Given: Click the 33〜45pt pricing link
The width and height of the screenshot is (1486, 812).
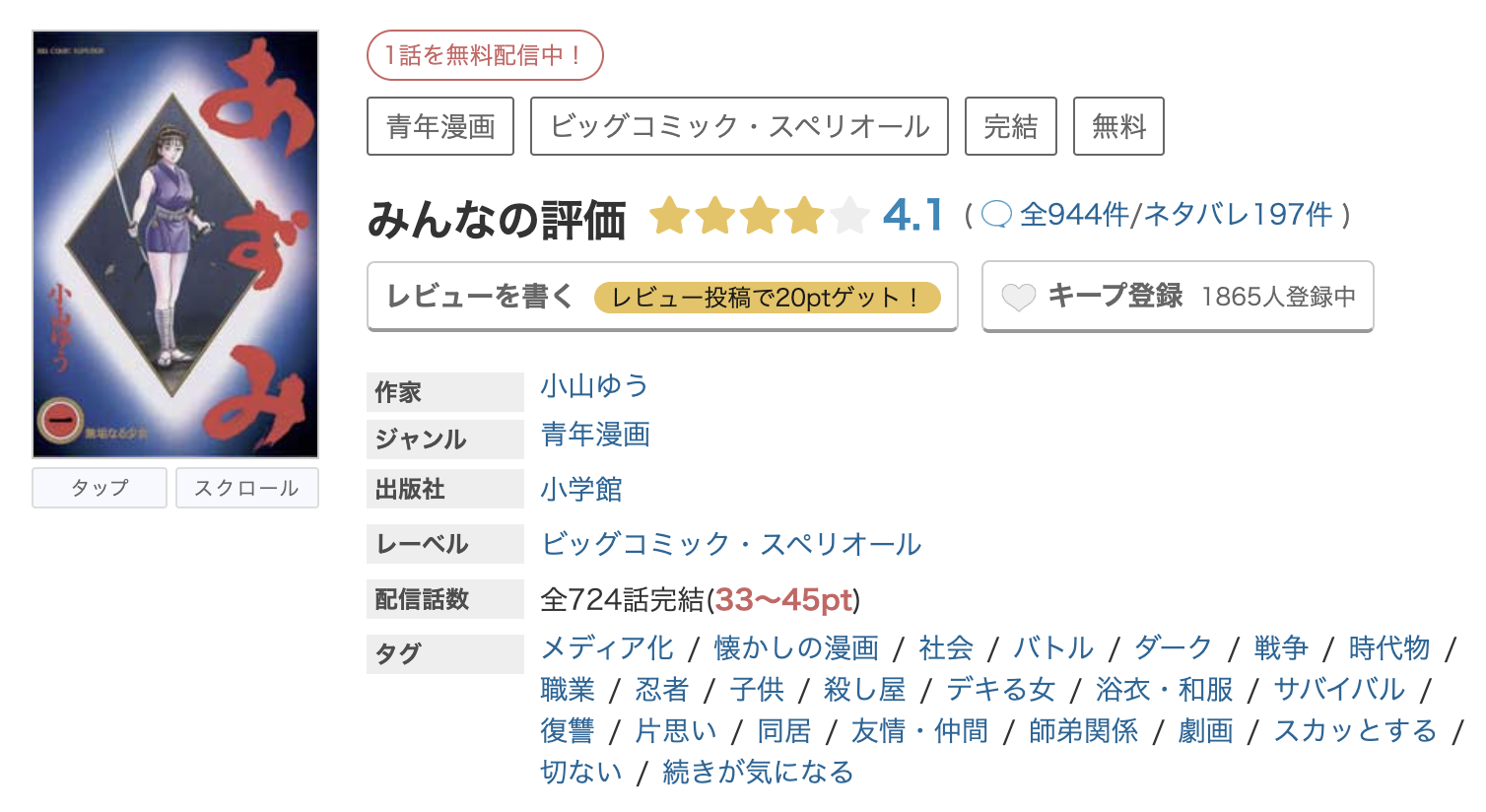Looking at the screenshot, I should tap(785, 598).
